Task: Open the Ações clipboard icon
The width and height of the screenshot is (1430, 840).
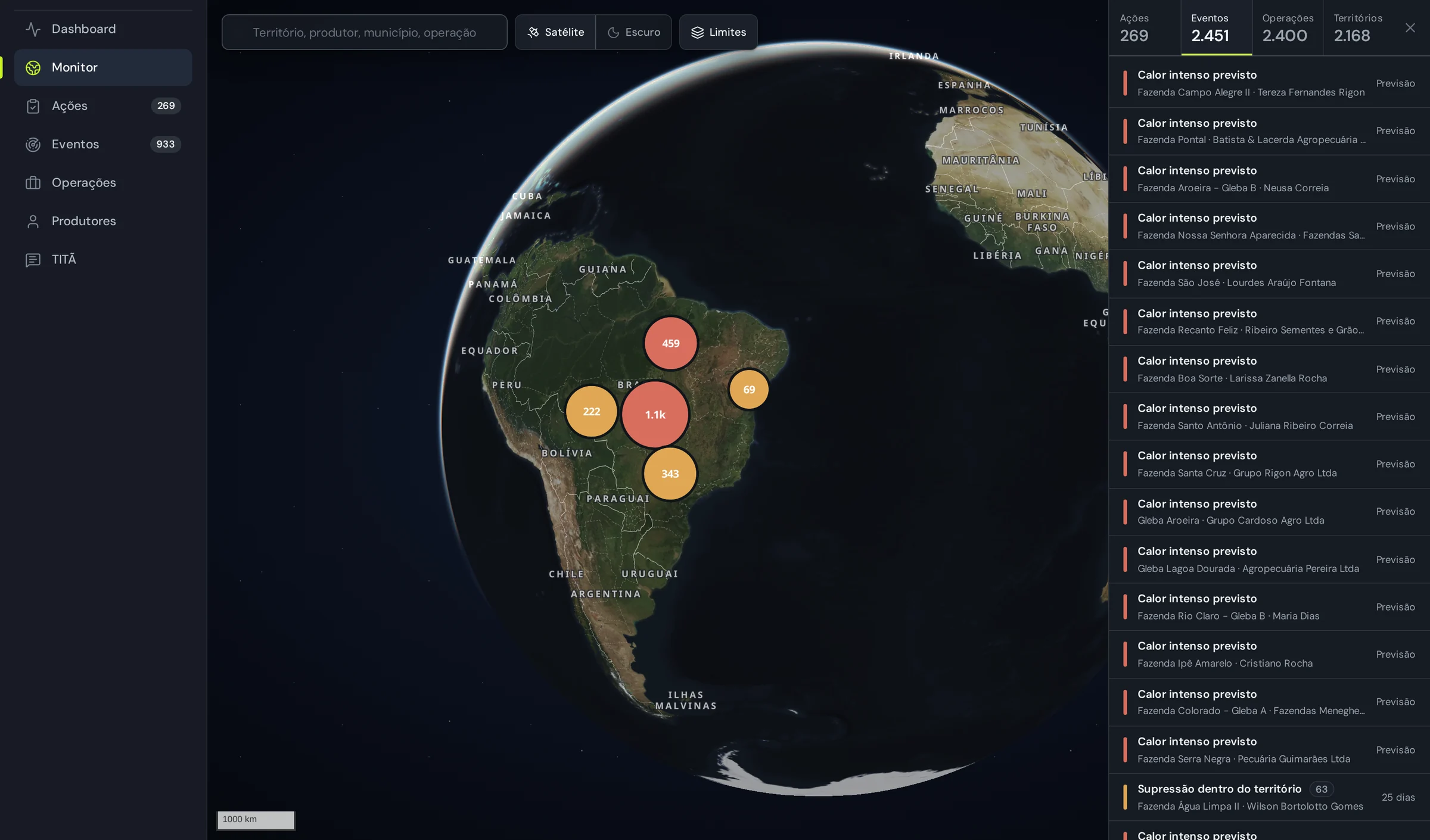Action: pos(33,106)
